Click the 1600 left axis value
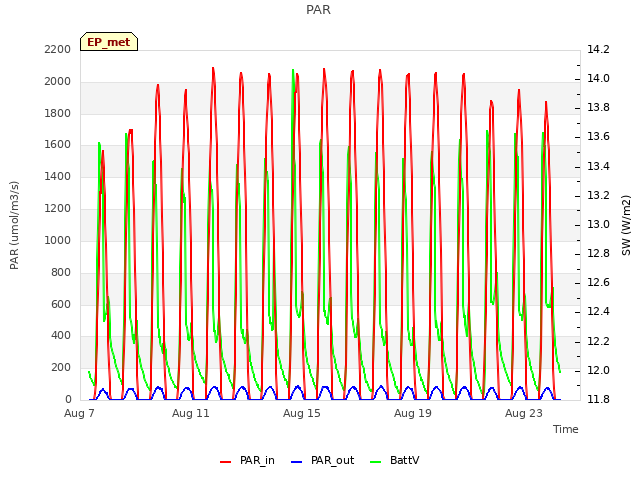This screenshot has width=640, height=480. point(58,144)
